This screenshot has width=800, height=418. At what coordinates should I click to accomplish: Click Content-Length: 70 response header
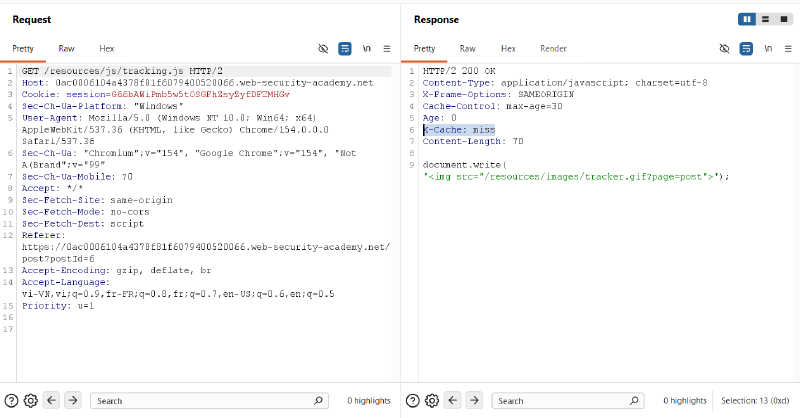point(473,141)
